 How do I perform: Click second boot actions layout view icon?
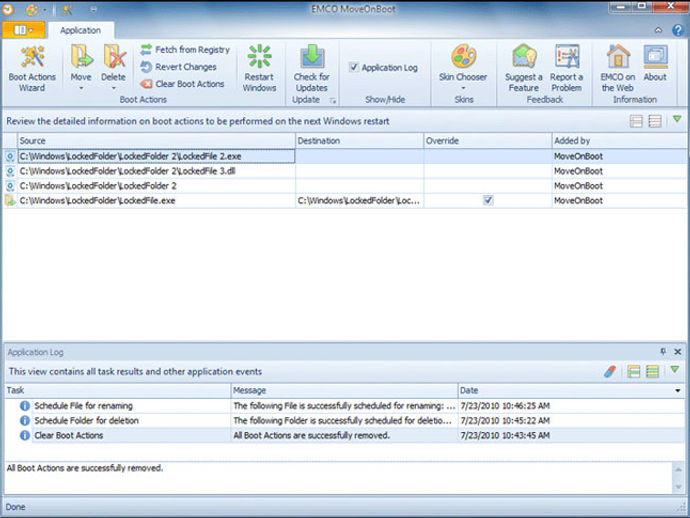coord(655,121)
